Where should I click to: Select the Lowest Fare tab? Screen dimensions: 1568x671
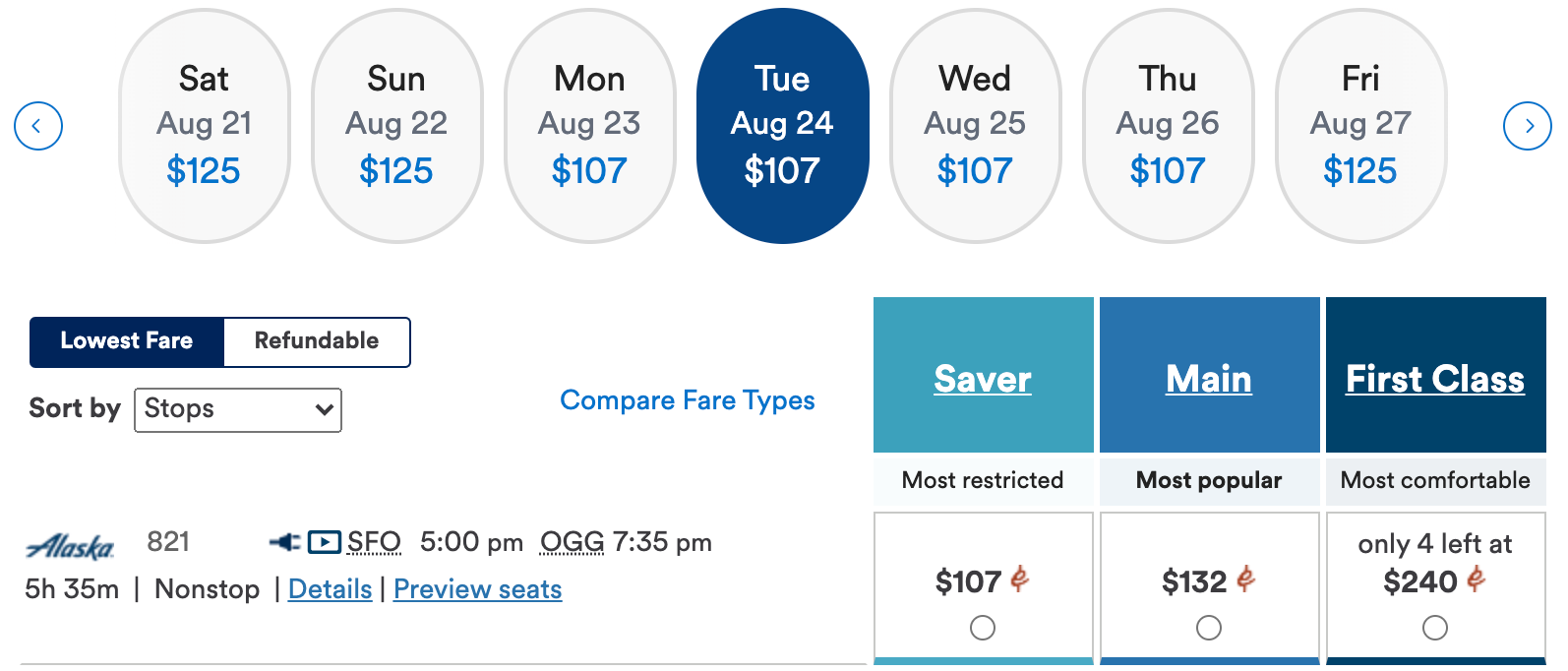(127, 341)
